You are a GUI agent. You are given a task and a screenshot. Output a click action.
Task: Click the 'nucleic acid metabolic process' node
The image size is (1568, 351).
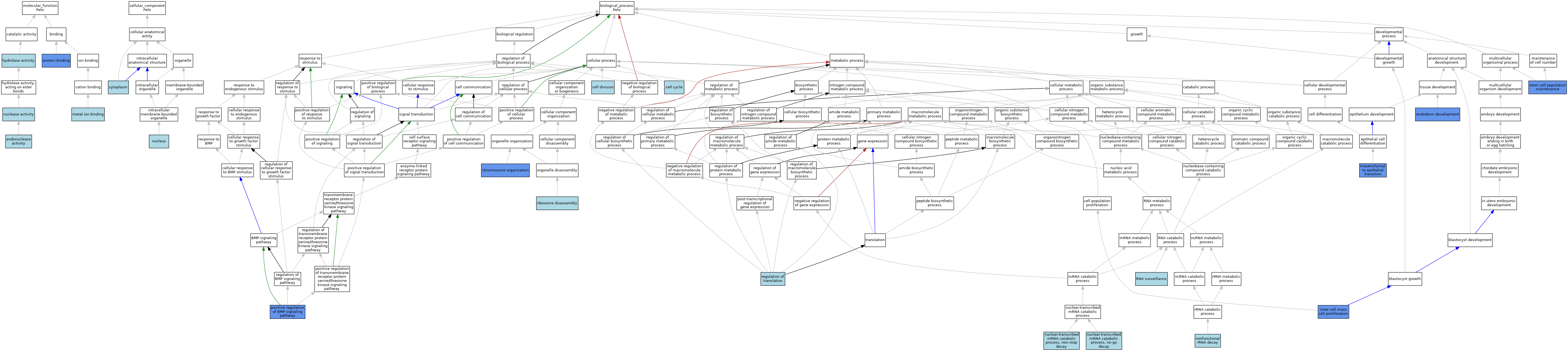1121,170
